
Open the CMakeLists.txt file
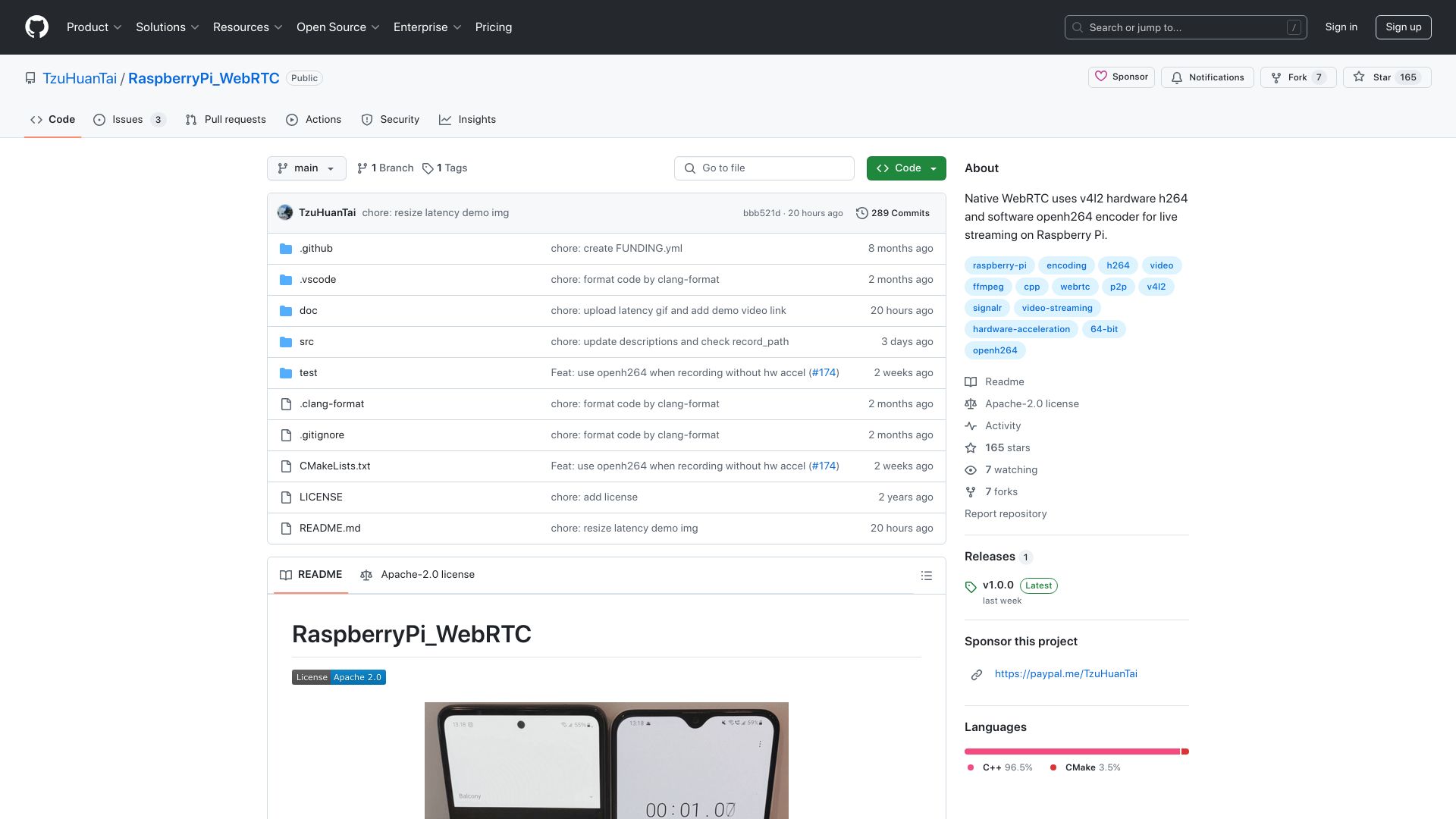click(x=335, y=466)
